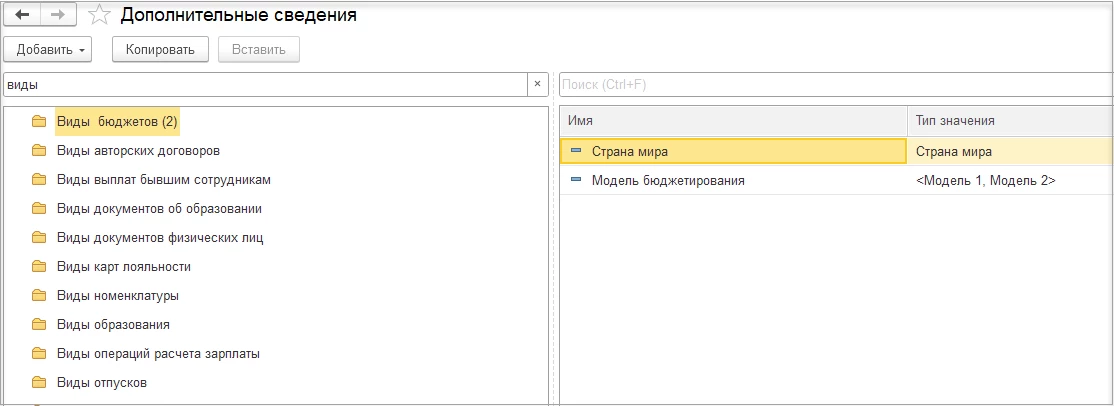Click the back navigation arrow
The width and height of the screenshot is (1114, 406).
click(22, 15)
